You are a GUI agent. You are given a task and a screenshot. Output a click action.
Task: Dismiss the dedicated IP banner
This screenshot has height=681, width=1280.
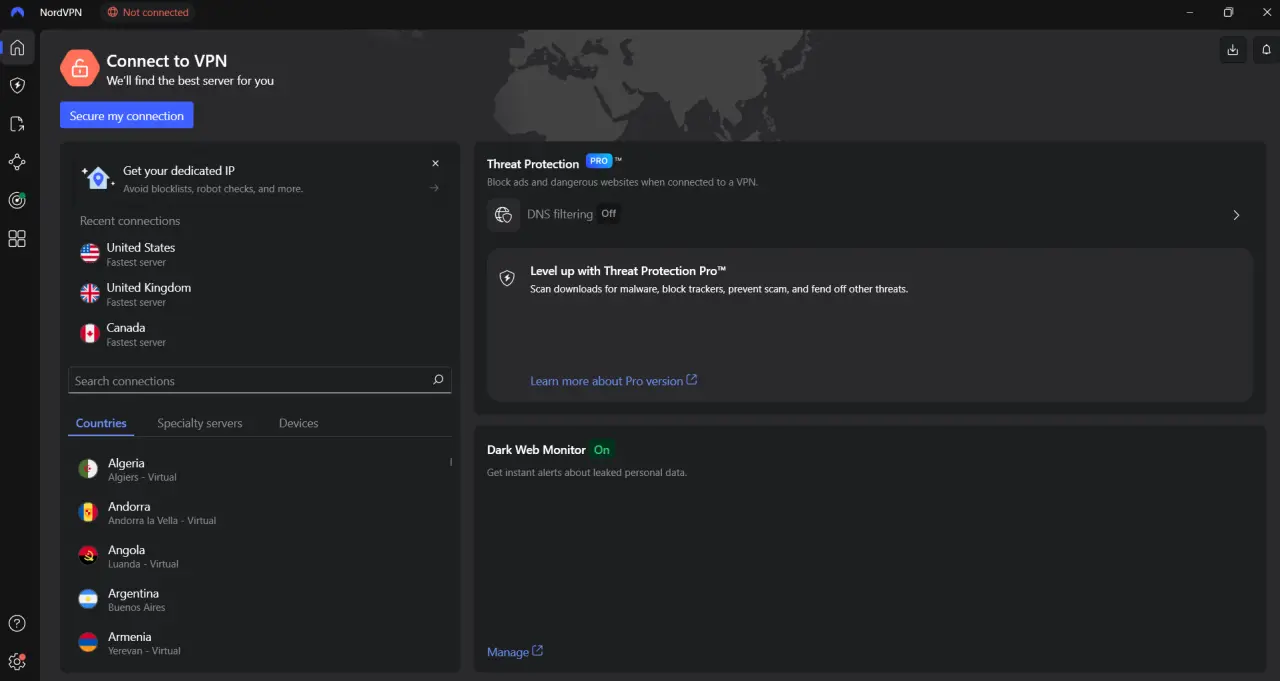(435, 163)
